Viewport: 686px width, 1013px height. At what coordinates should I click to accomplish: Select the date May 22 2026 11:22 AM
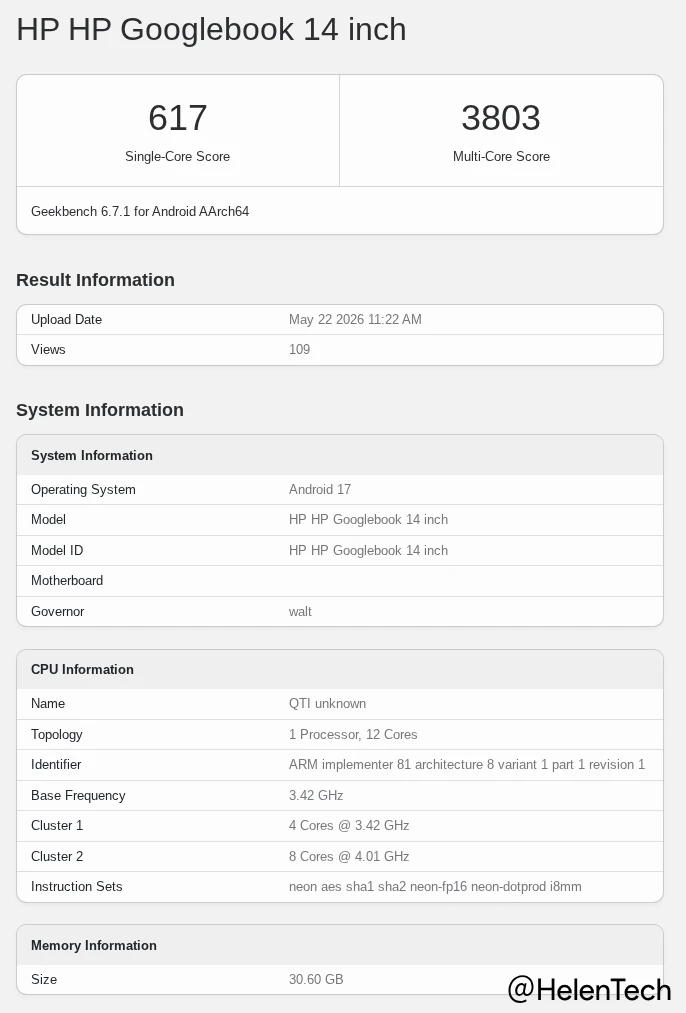[355, 319]
